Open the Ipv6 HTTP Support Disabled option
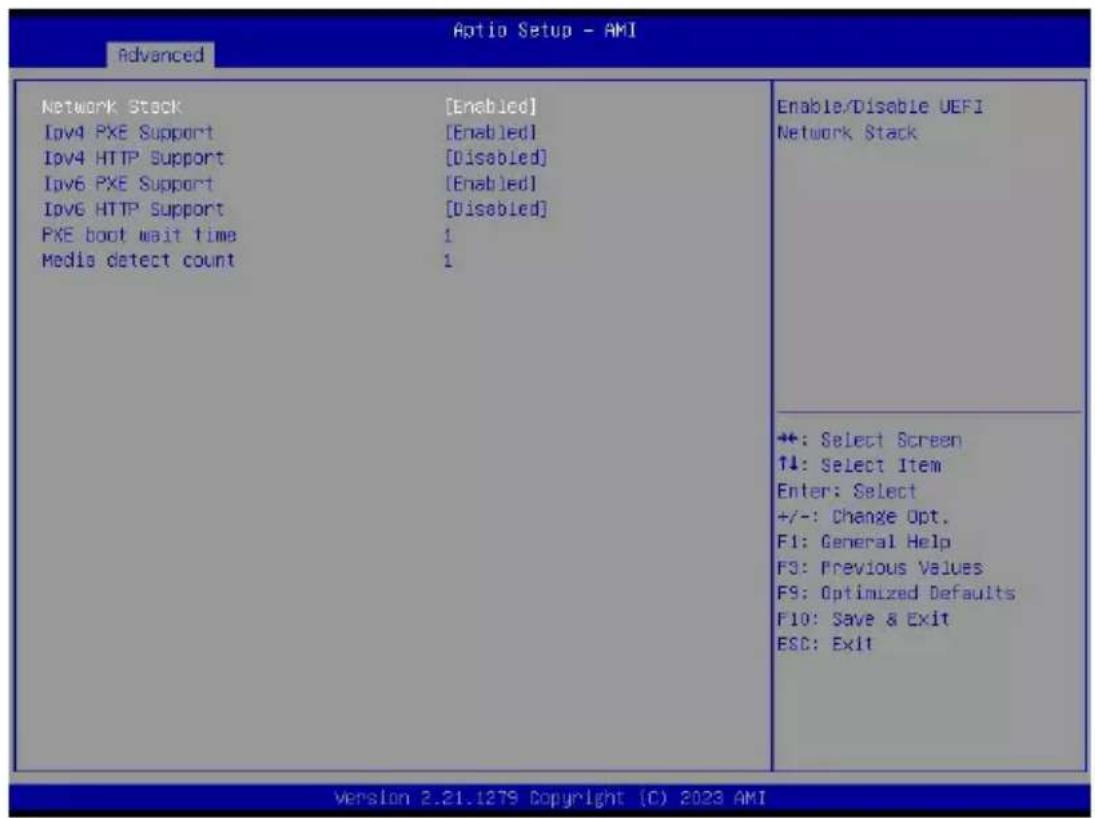This screenshot has width=1095, height=818. (496, 210)
